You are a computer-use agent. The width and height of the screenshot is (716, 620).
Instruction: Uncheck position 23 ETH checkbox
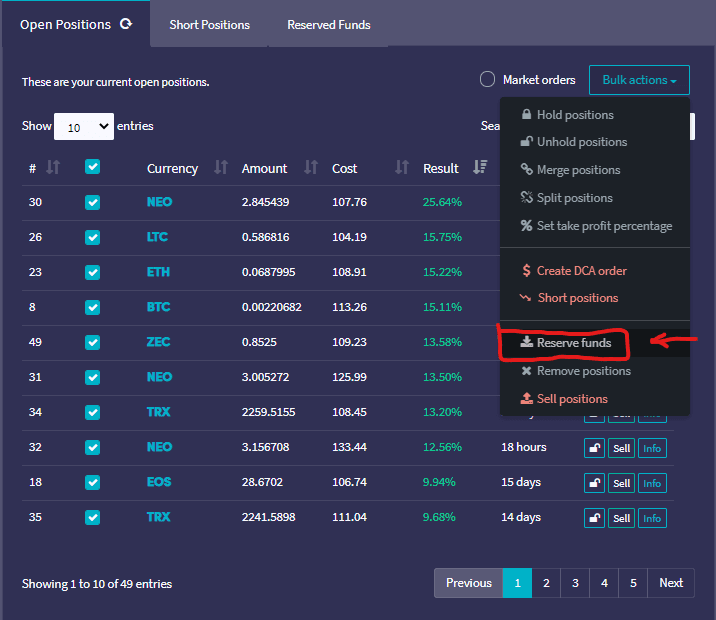coord(93,272)
